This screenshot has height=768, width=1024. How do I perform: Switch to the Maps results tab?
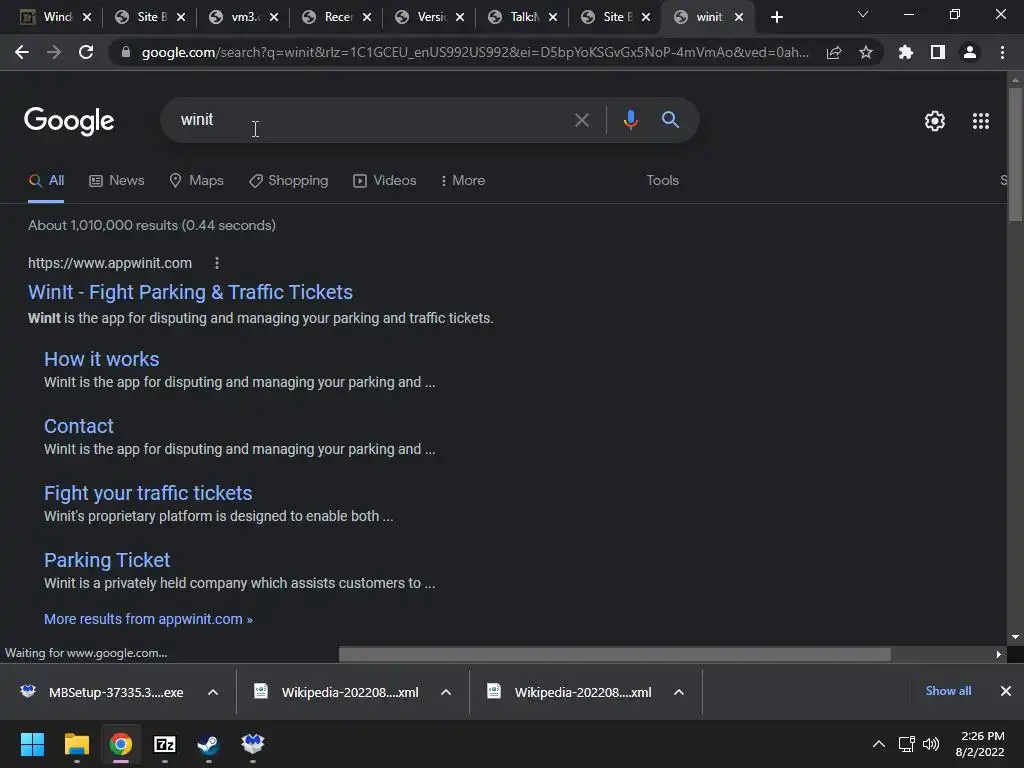coord(197,180)
